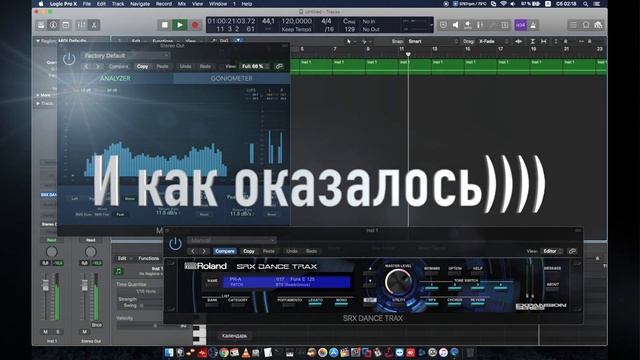Click Copy in the Stereo Out plugin
The image size is (640, 360).
[142, 66]
